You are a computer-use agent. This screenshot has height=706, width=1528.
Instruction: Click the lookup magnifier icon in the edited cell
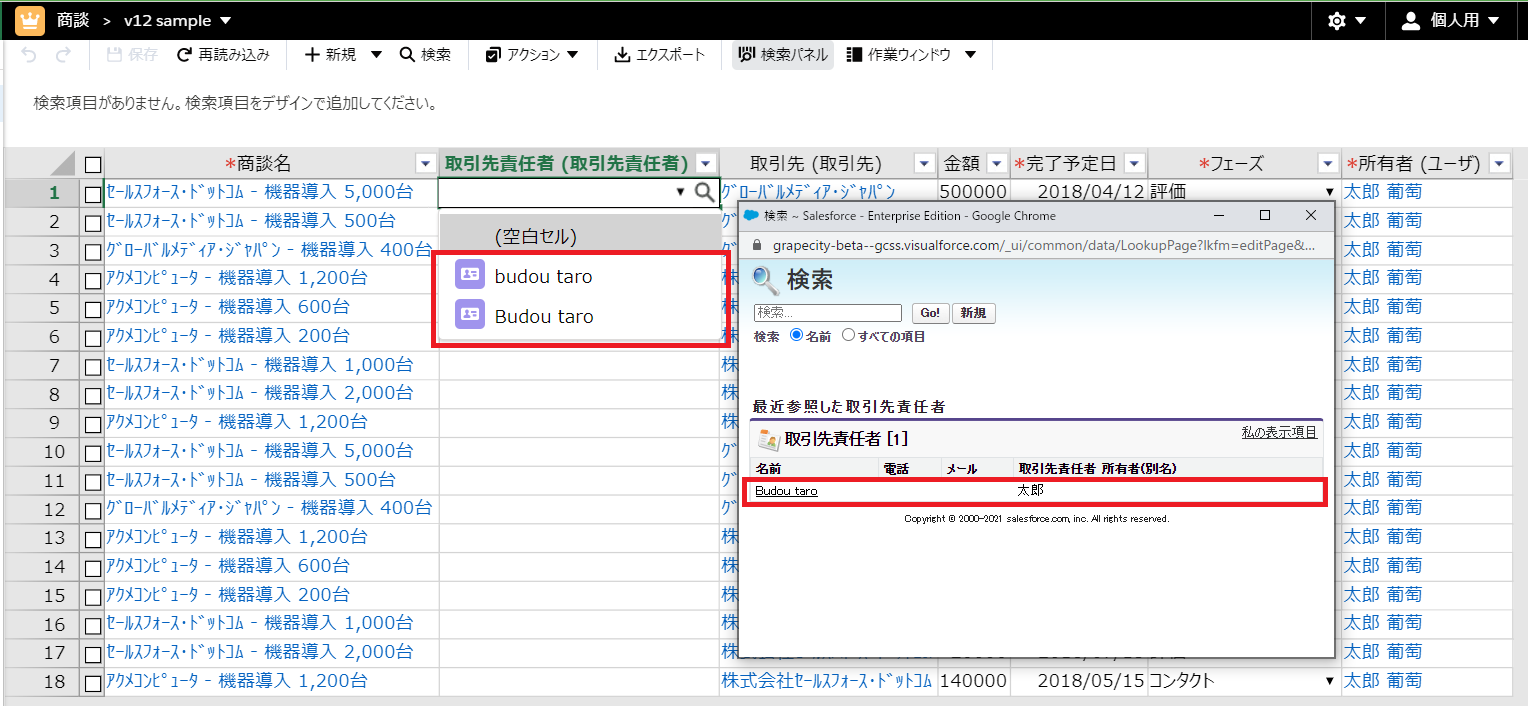coord(705,192)
